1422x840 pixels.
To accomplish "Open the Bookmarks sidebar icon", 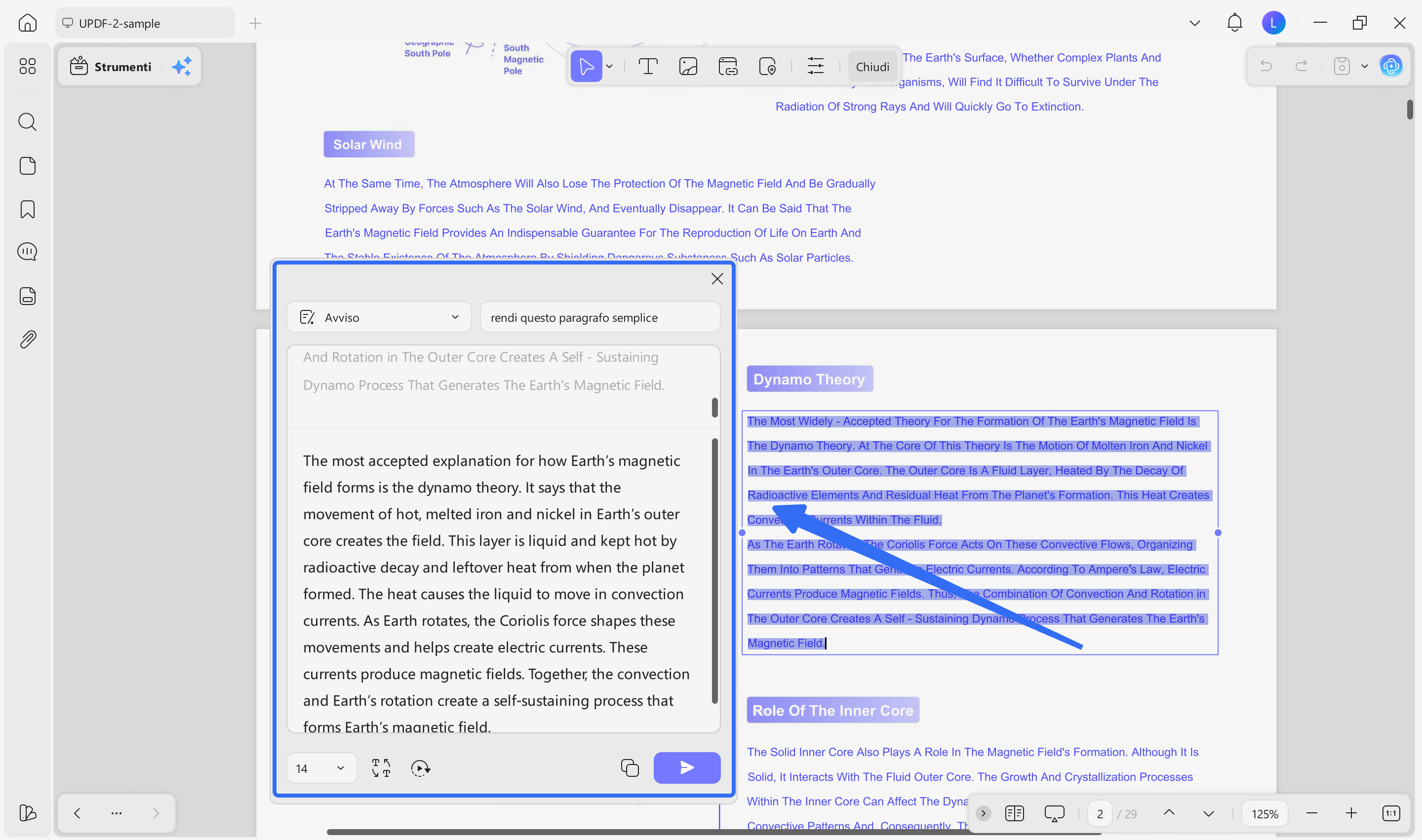I will click(27, 209).
